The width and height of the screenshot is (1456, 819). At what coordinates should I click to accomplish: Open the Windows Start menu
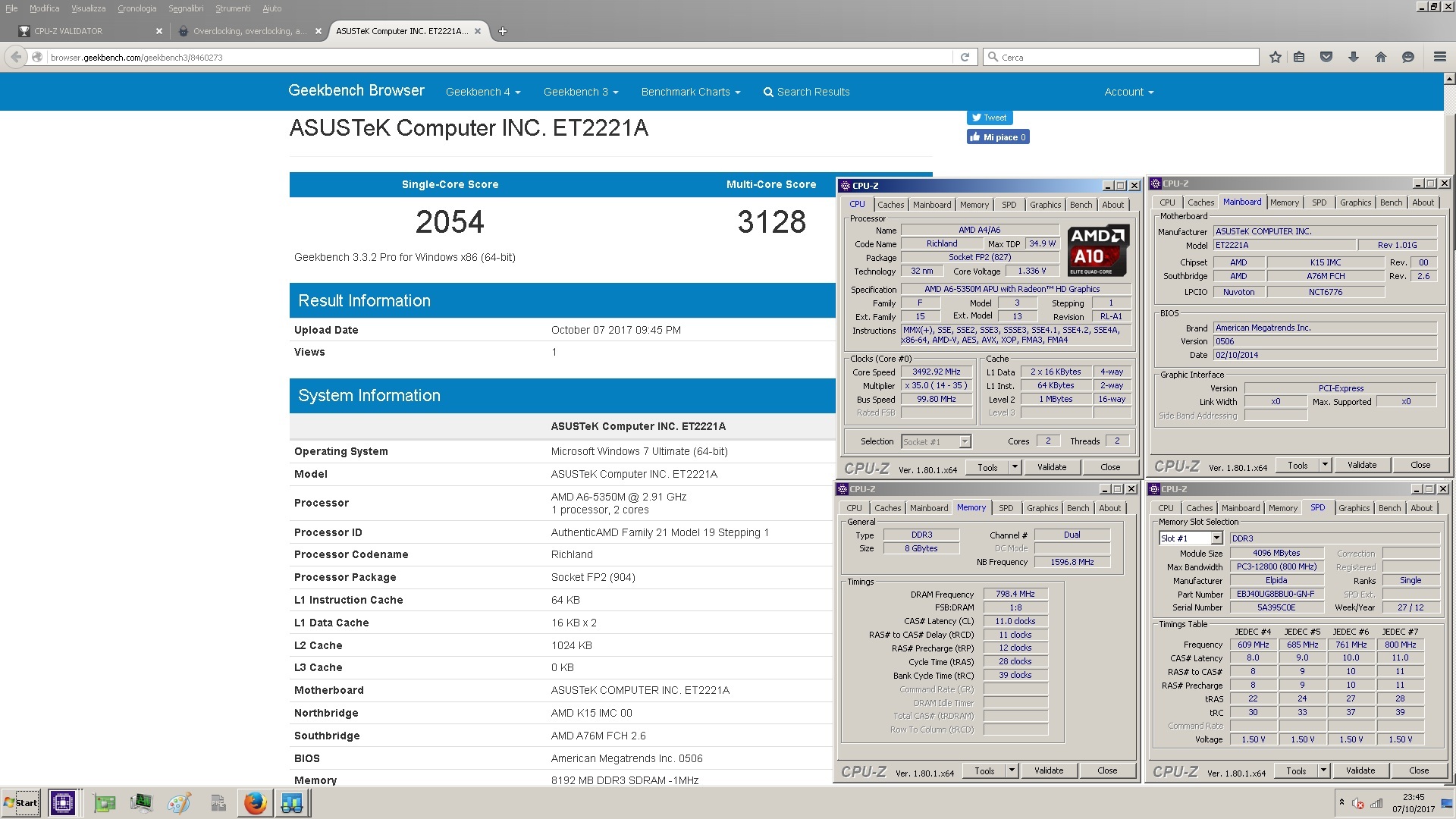(x=21, y=802)
